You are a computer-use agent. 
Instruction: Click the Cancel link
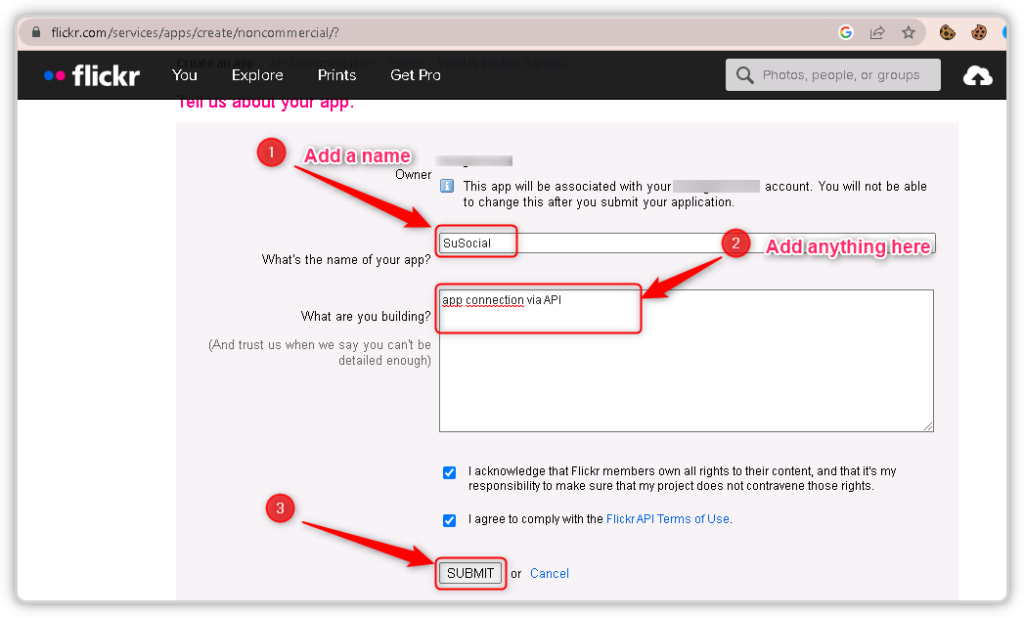coord(549,573)
